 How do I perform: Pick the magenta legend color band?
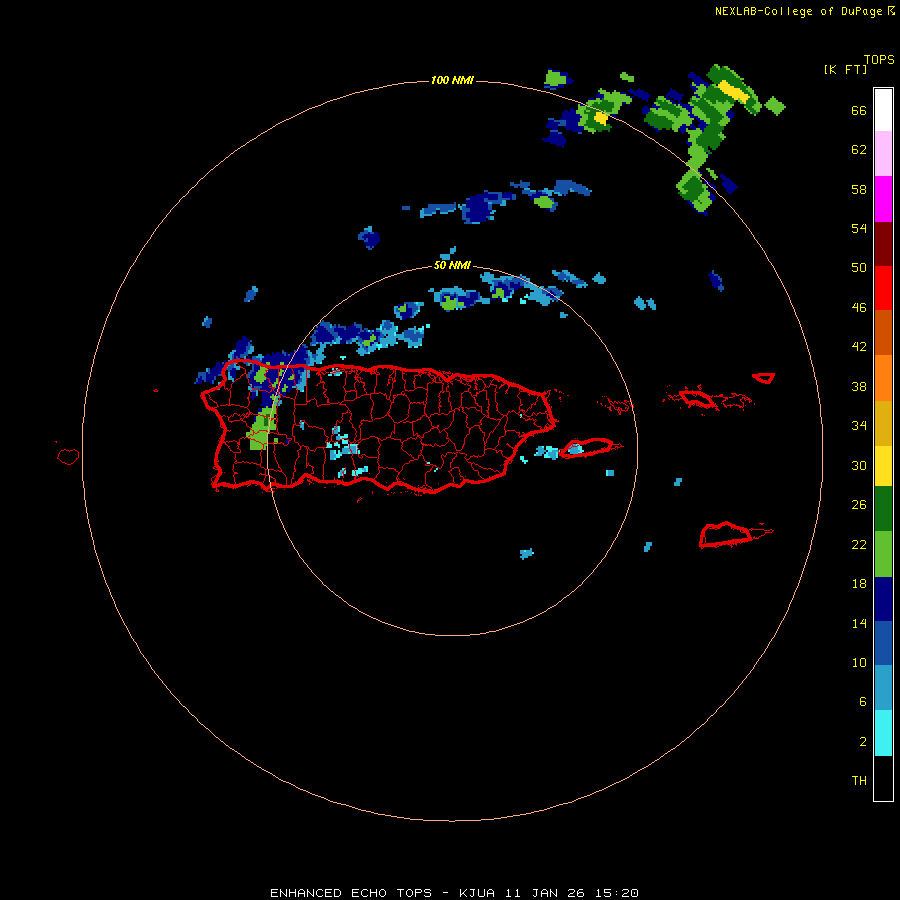pyautogui.click(x=883, y=199)
